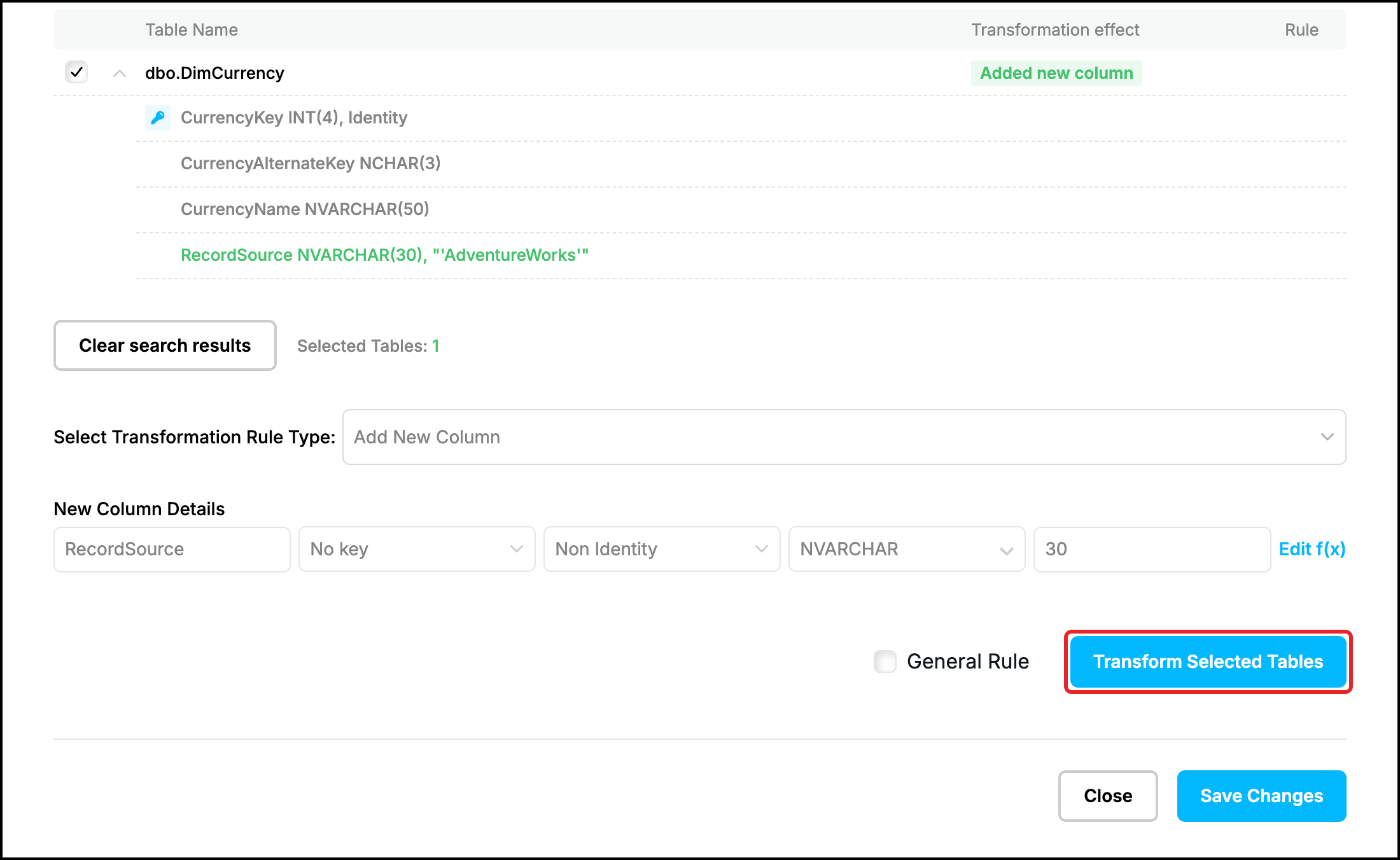The height and width of the screenshot is (860, 1400).
Task: Open the NVARCHAR data type dropdown
Action: click(x=907, y=549)
